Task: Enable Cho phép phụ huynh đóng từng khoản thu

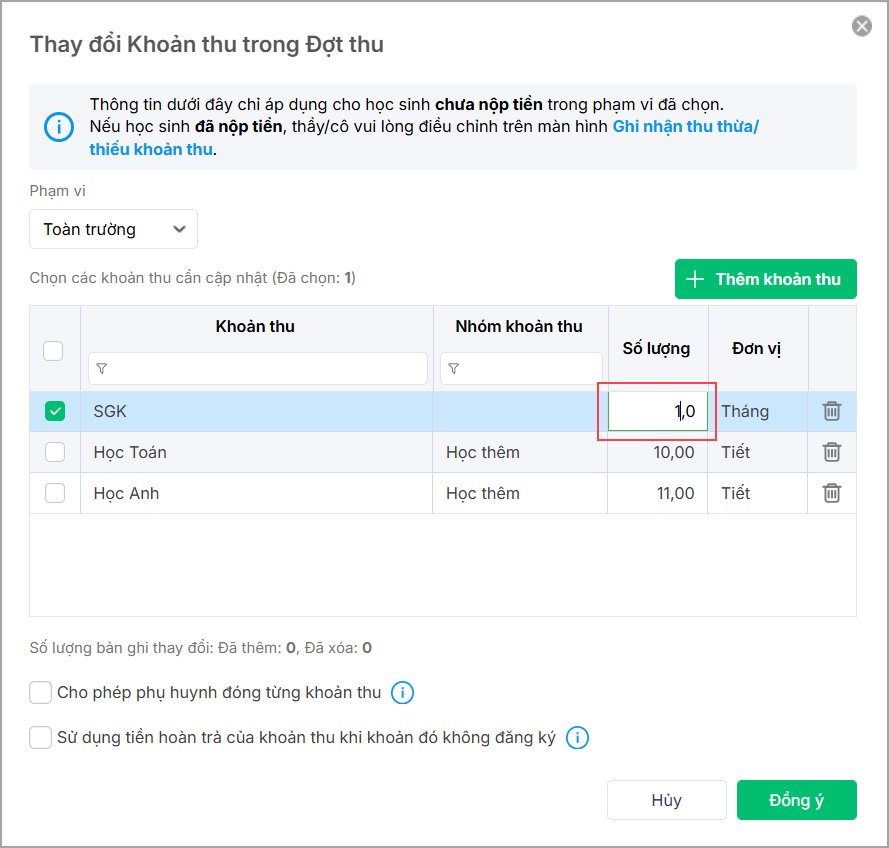Action: [x=41, y=692]
